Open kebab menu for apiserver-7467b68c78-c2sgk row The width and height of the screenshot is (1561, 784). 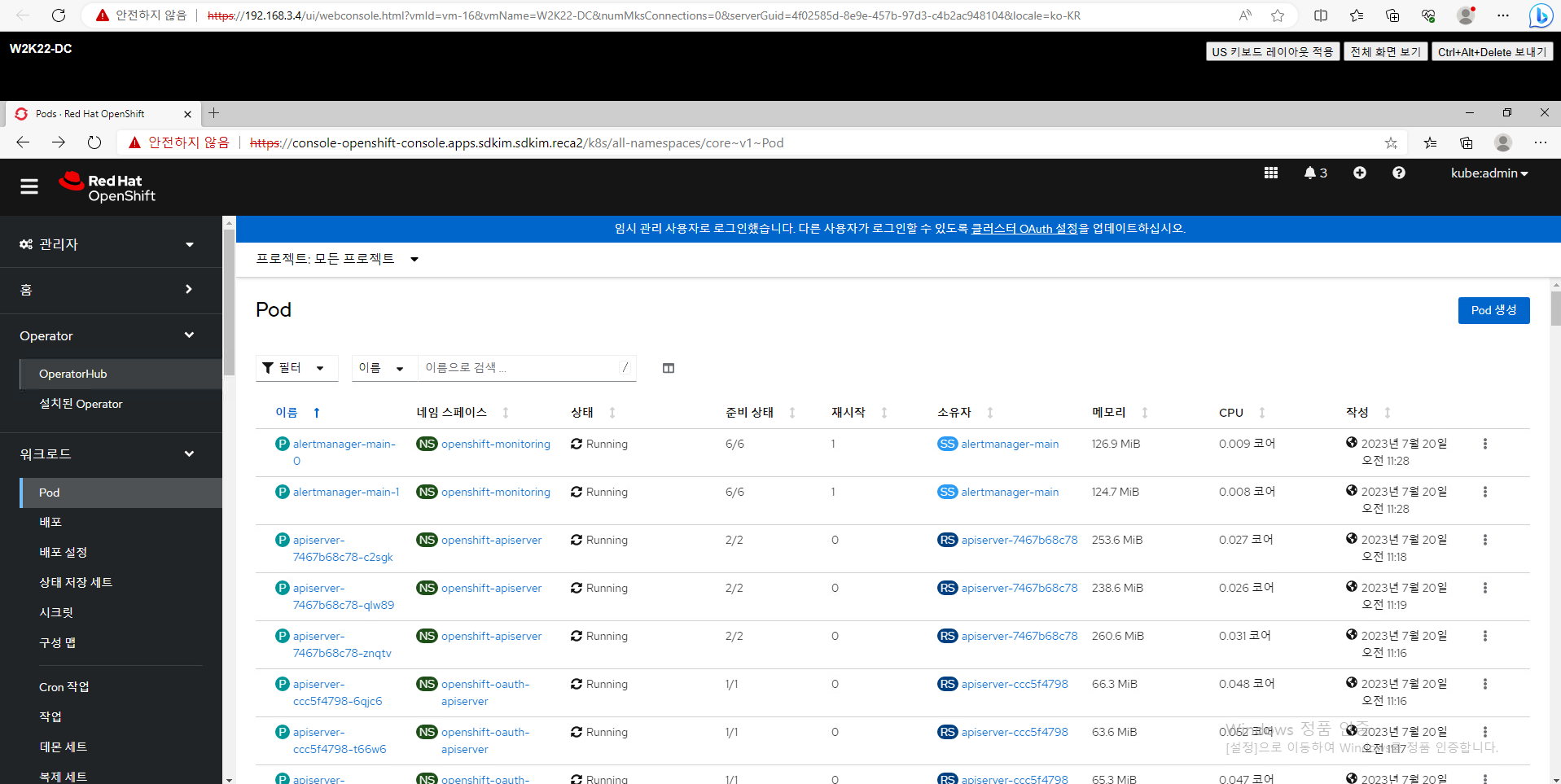point(1485,540)
